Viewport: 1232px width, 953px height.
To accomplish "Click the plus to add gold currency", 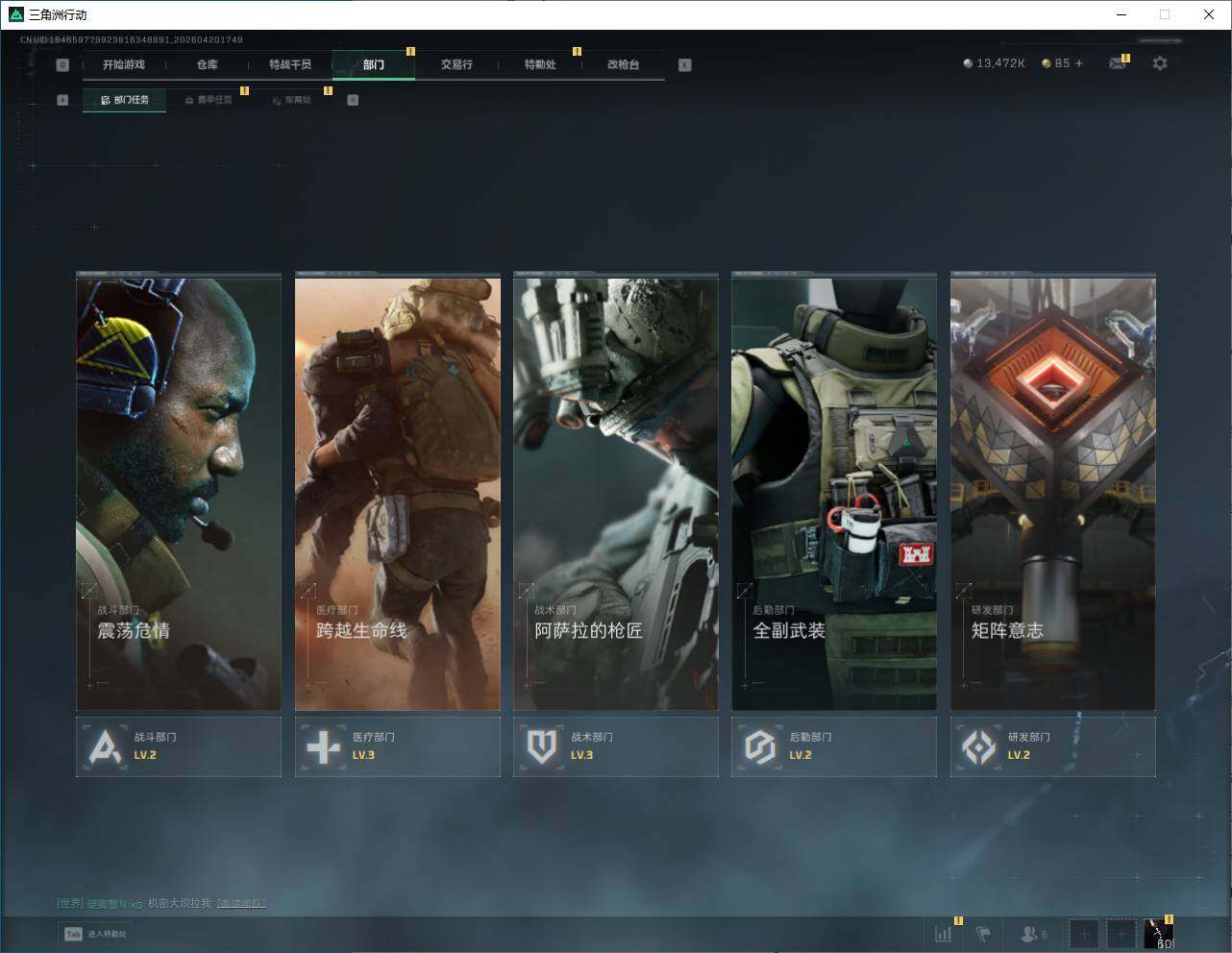I will [x=1079, y=63].
